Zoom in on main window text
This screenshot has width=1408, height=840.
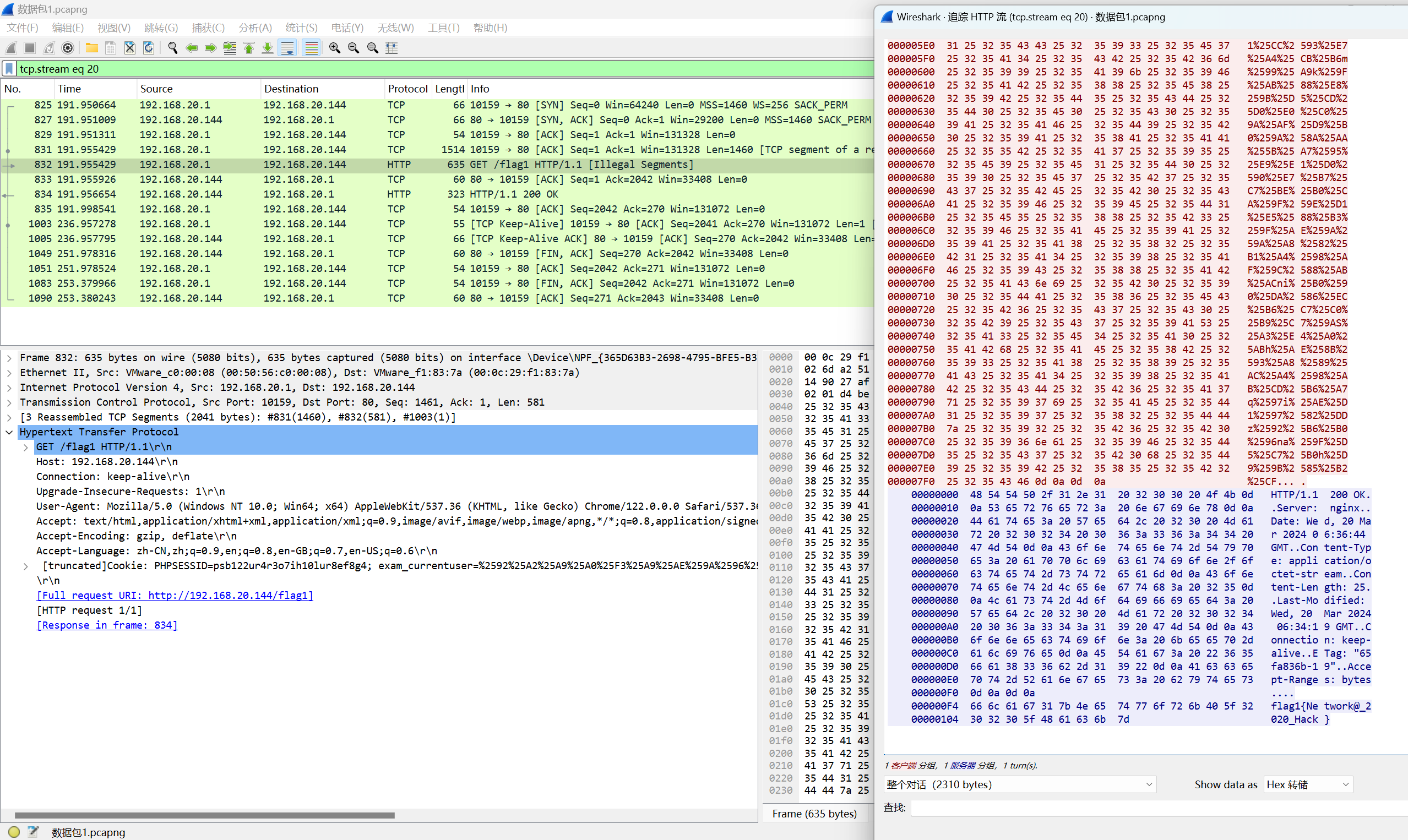(335, 48)
